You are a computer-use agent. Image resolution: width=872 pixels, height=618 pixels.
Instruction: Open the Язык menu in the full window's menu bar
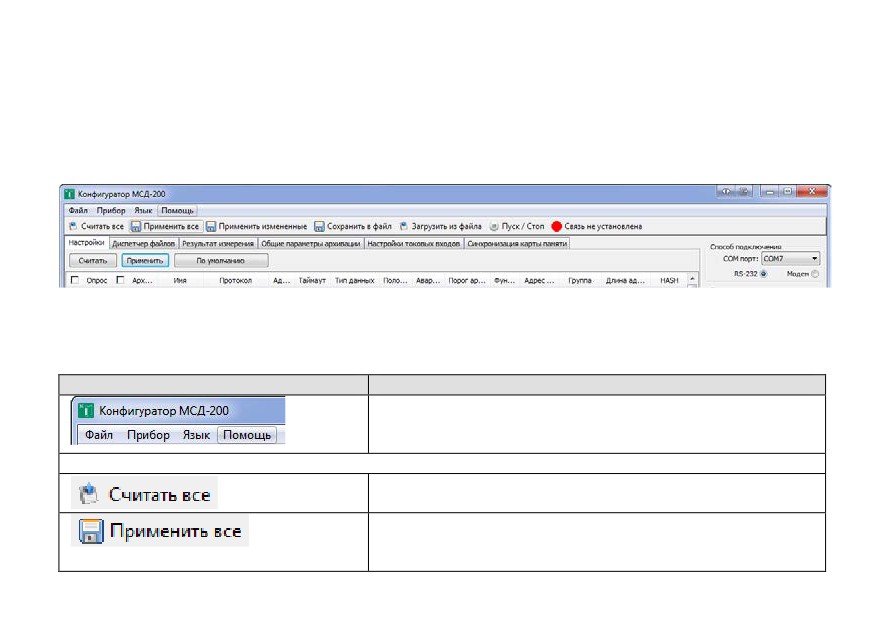[143, 211]
